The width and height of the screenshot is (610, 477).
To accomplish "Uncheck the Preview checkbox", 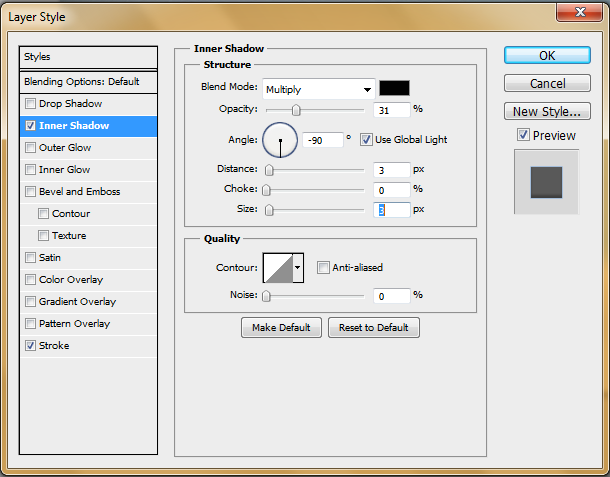I will pyautogui.click(x=523, y=135).
